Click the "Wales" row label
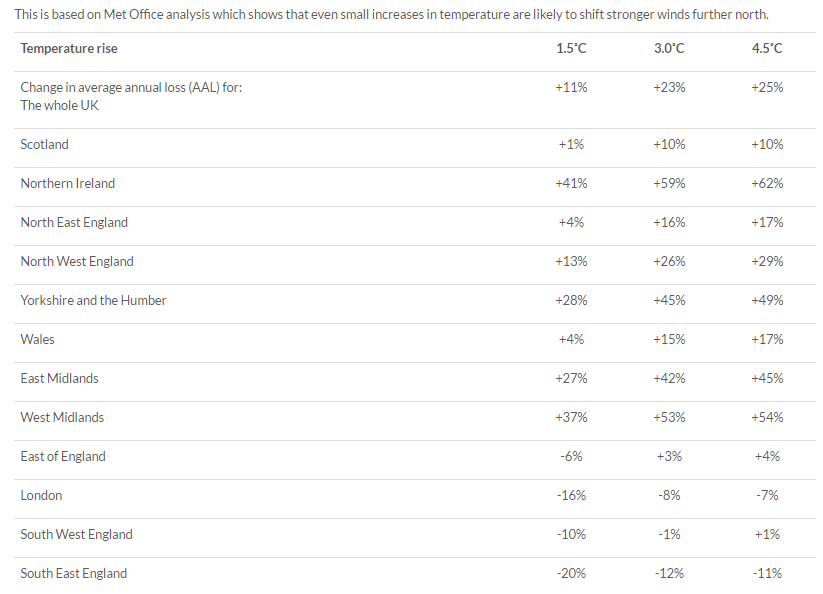 click(38, 339)
